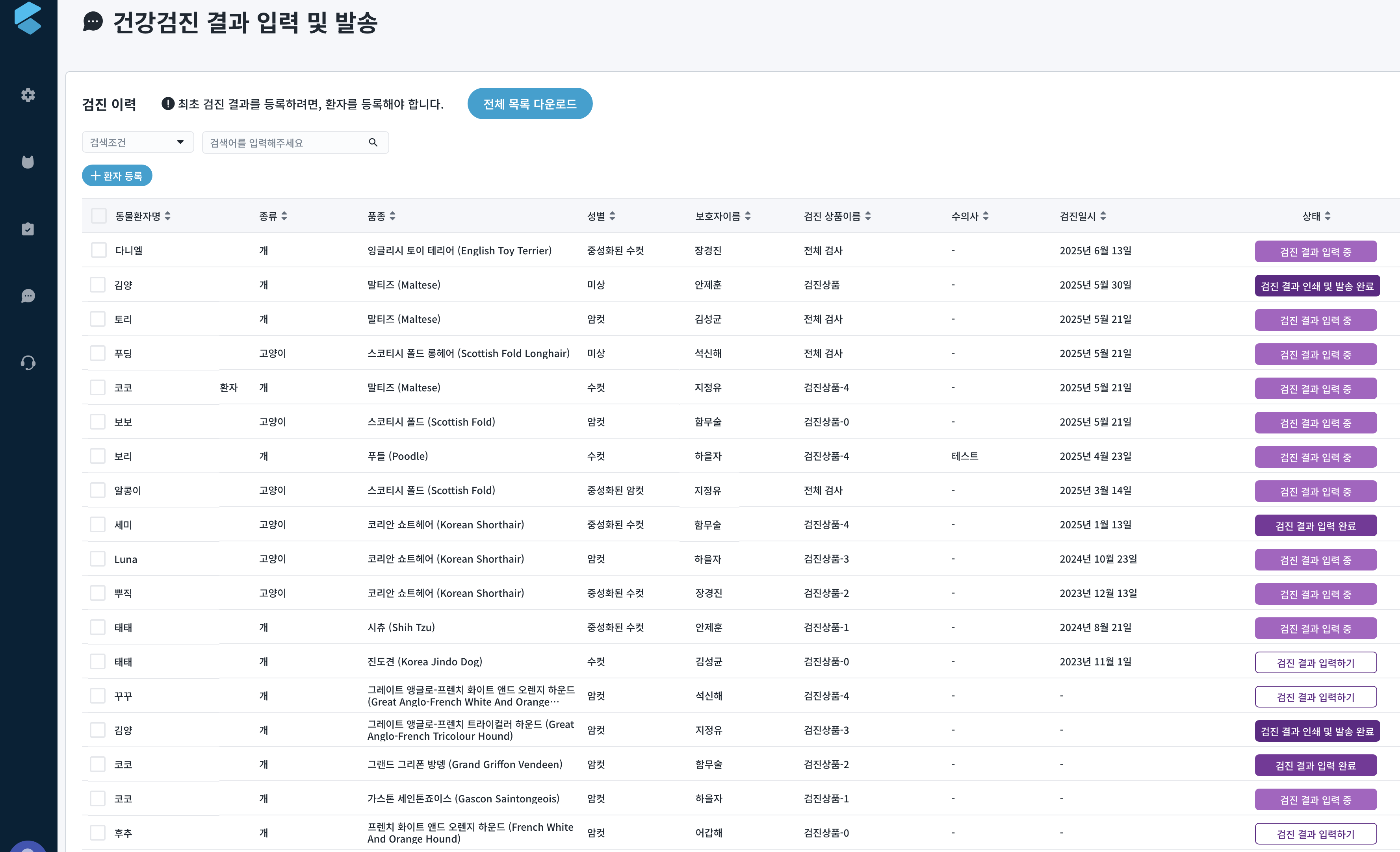Click 검진 결과 입력 완료 for 세미

point(1315,525)
